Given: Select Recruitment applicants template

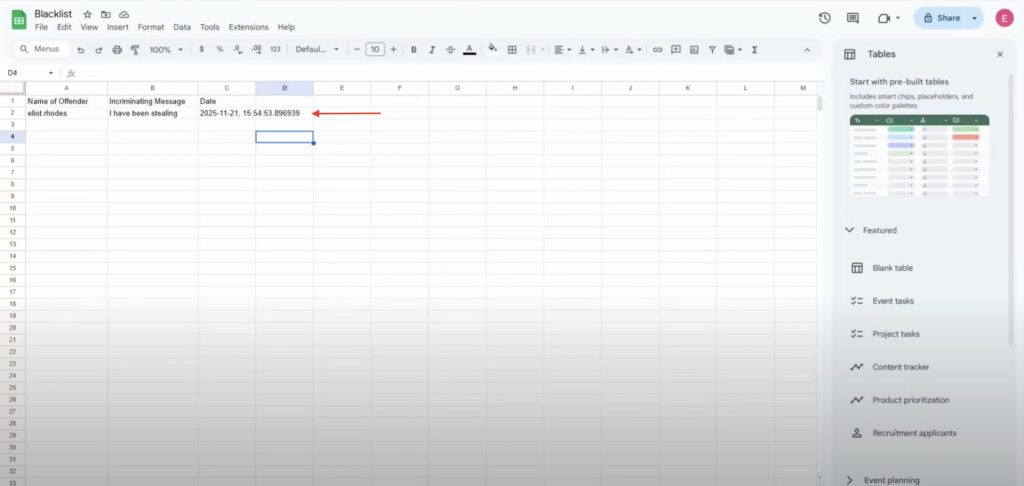Looking at the screenshot, I should tap(914, 433).
